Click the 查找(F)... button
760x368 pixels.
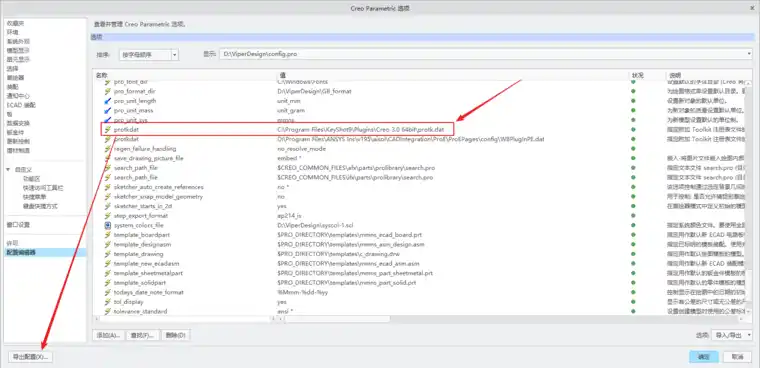click(142, 335)
